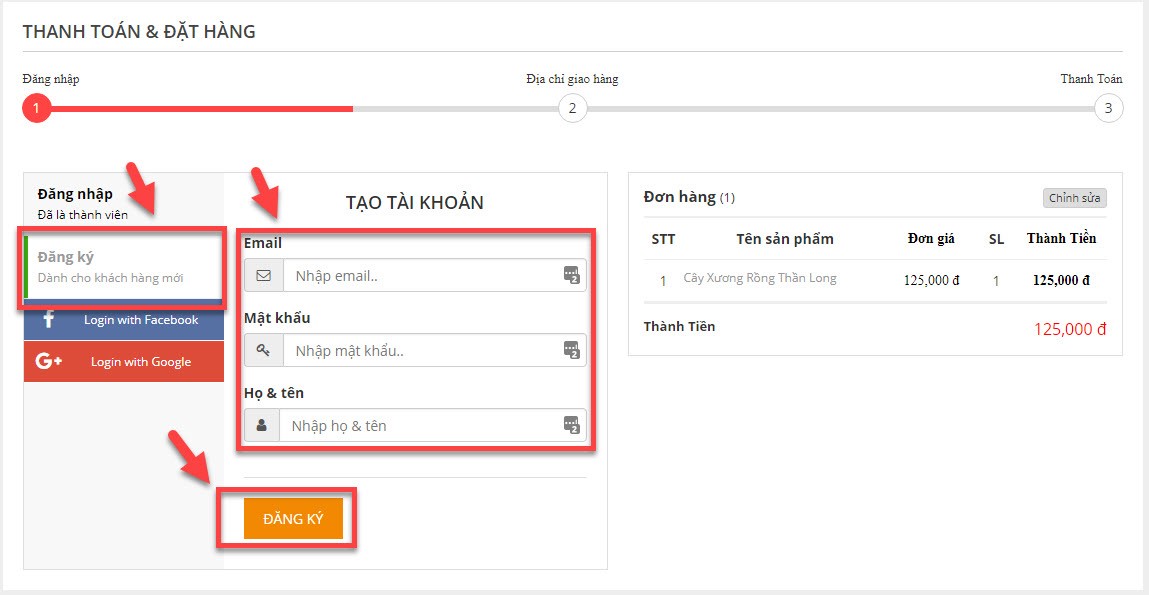Viewport: 1149px width, 595px height.
Task: Submit the orange ĐĂNG KÝ button
Action: pyautogui.click(x=293, y=519)
